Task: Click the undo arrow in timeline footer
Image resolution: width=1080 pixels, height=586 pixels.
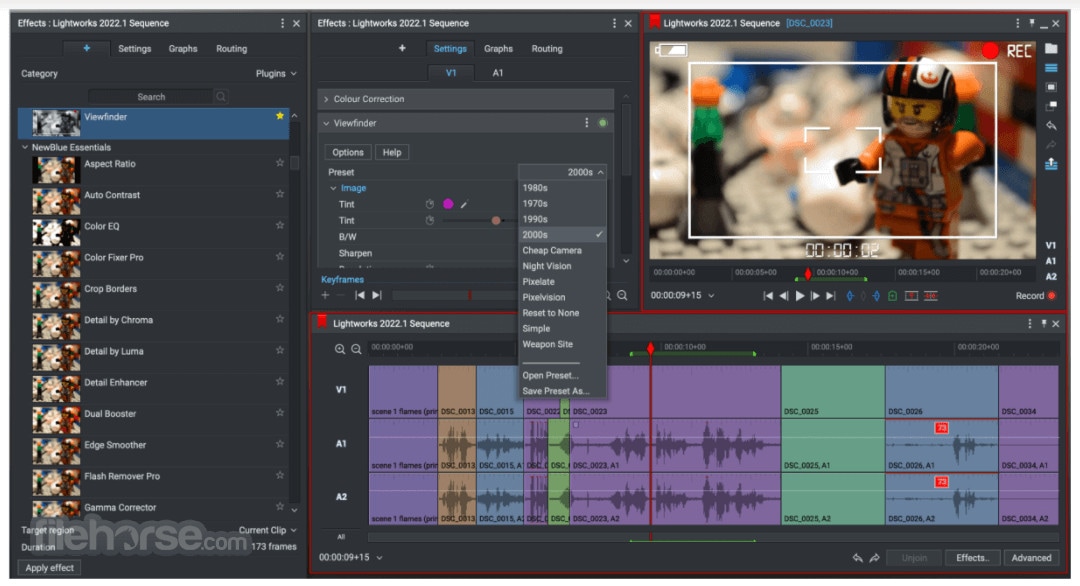Action: [858, 558]
